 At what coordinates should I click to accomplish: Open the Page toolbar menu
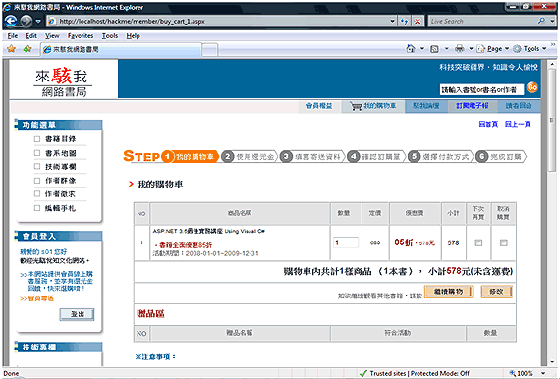click(492, 49)
